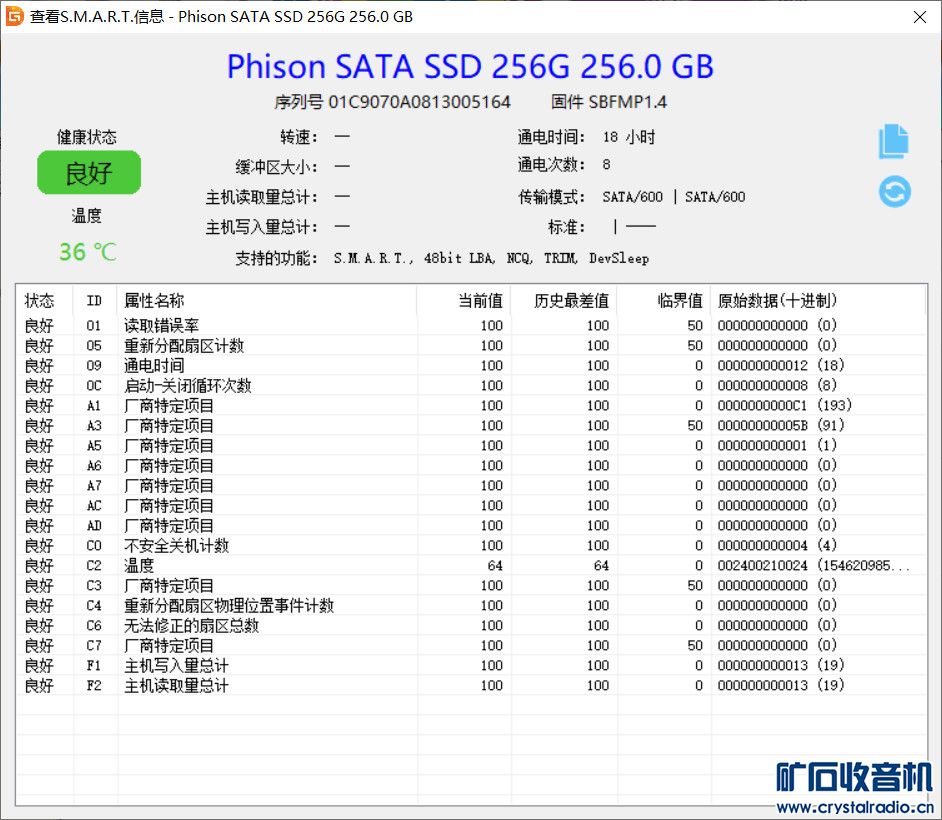
Task: Click the 当前值 column header
Action: click(x=464, y=300)
